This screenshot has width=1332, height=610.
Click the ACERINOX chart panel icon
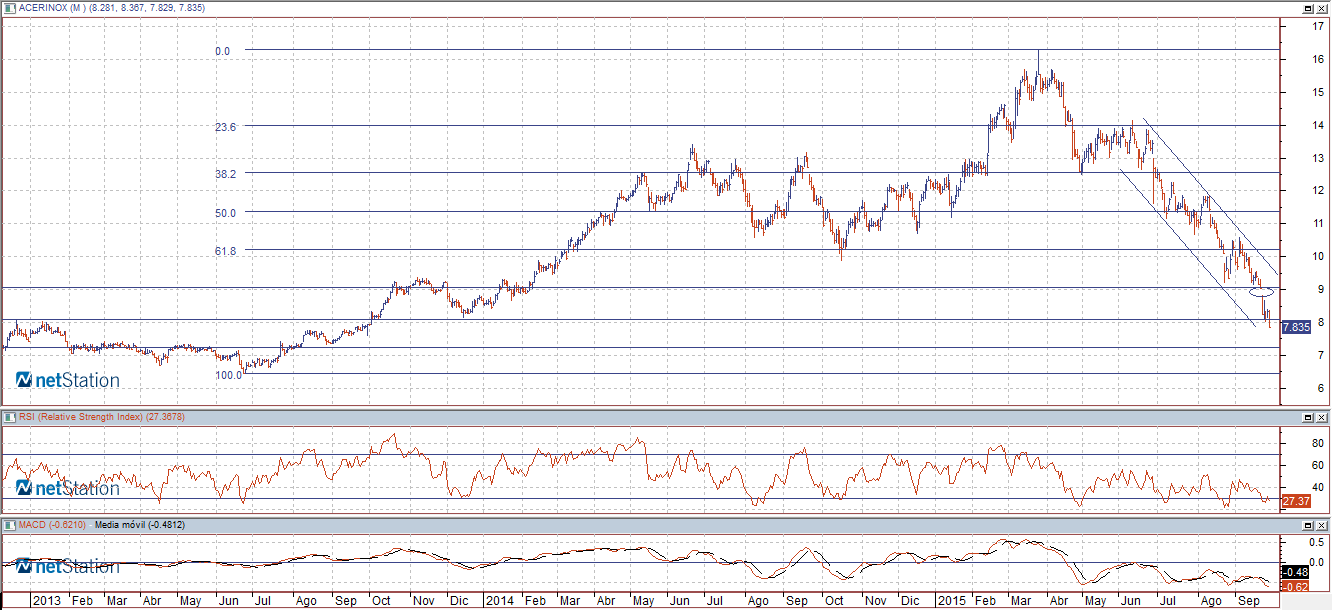tap(10, 7)
